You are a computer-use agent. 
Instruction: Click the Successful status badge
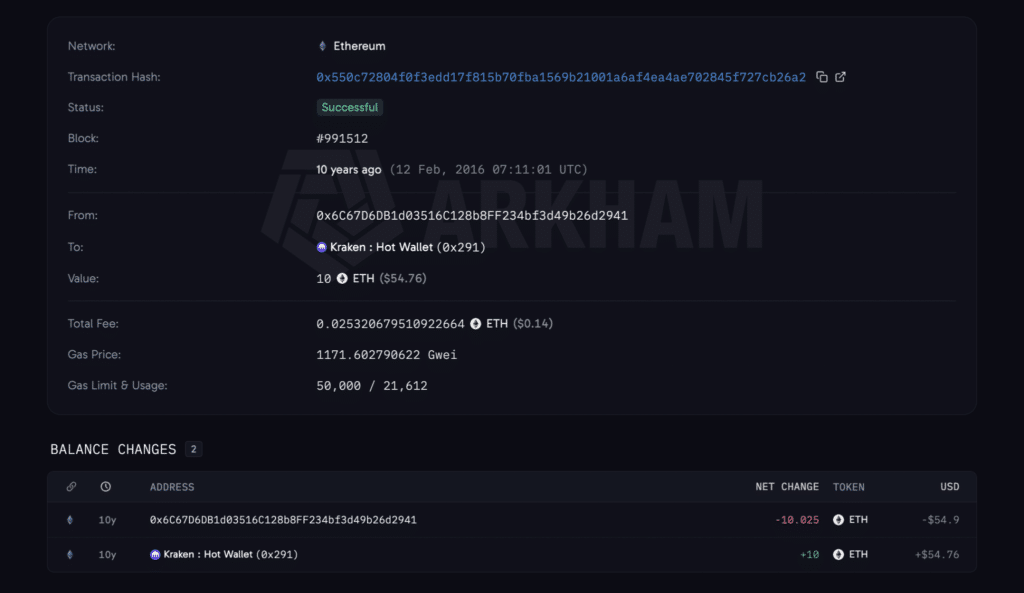click(349, 108)
